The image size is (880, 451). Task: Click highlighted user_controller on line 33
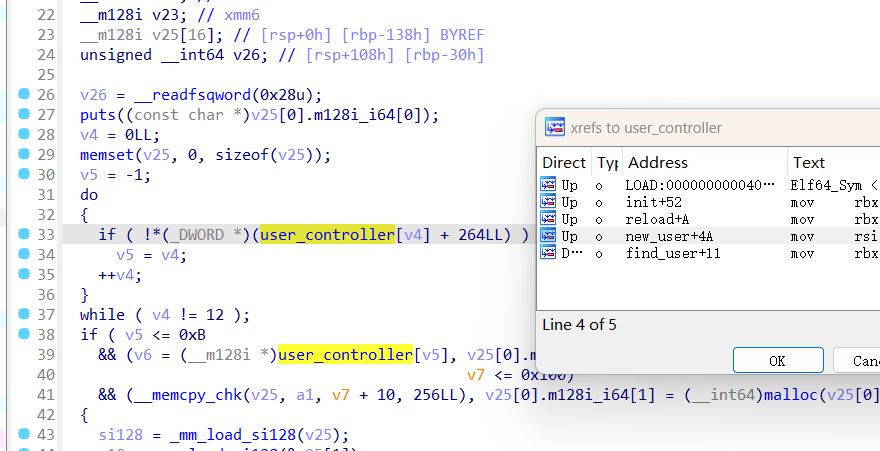(328, 235)
